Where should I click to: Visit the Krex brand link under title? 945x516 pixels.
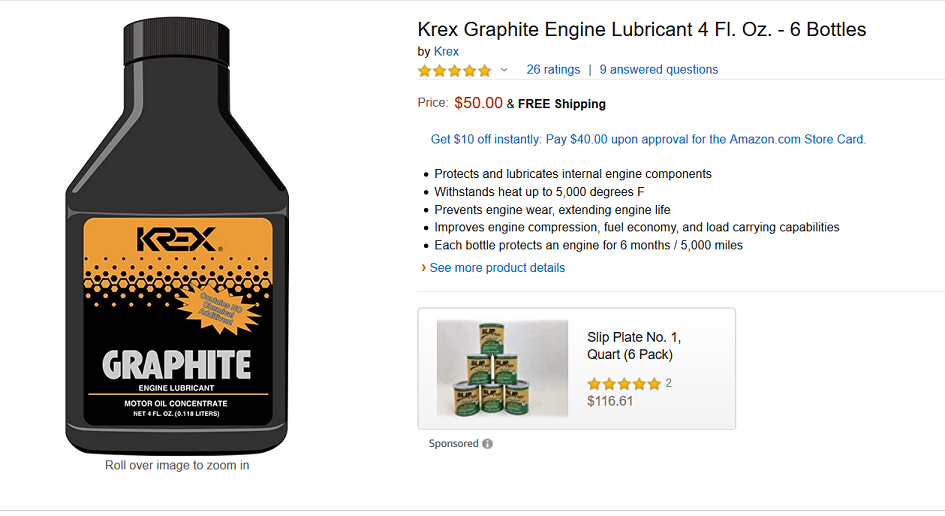coord(446,51)
